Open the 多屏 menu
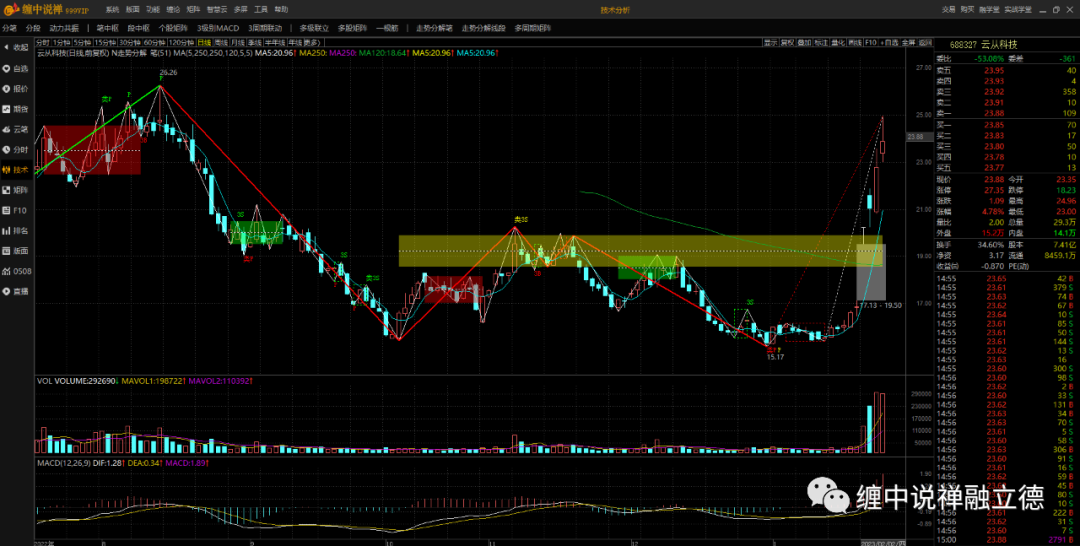This screenshot has width=1080, height=546. point(240,10)
